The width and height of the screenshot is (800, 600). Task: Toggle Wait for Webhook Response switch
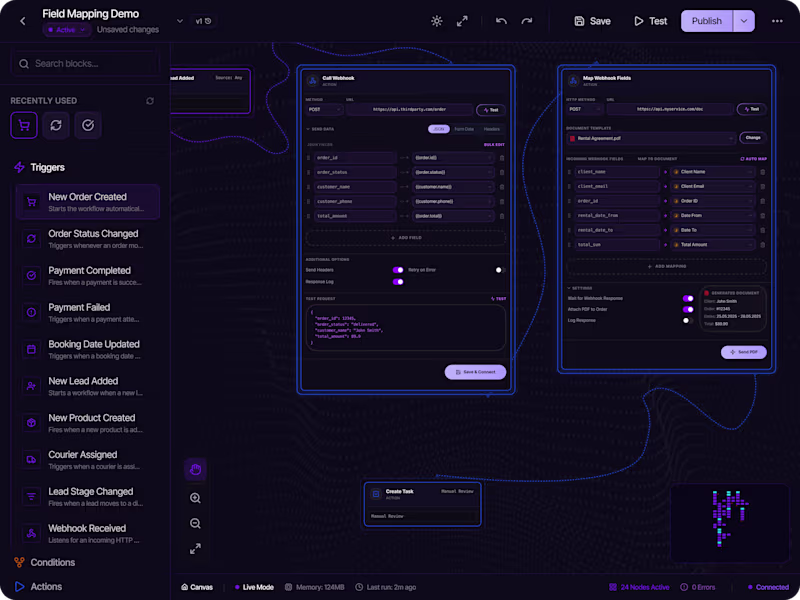(688, 298)
